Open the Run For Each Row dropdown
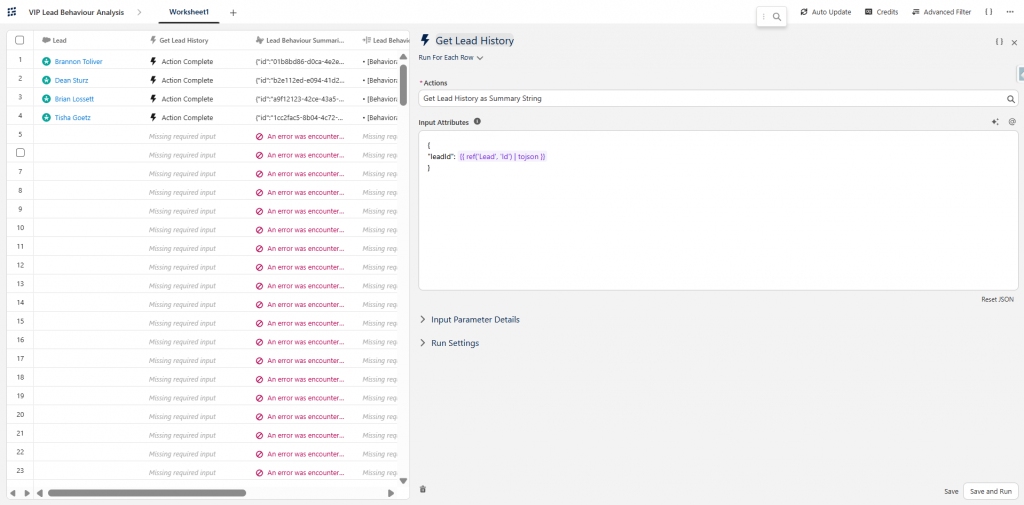Image resolution: width=1024 pixels, height=505 pixels. click(x=451, y=57)
